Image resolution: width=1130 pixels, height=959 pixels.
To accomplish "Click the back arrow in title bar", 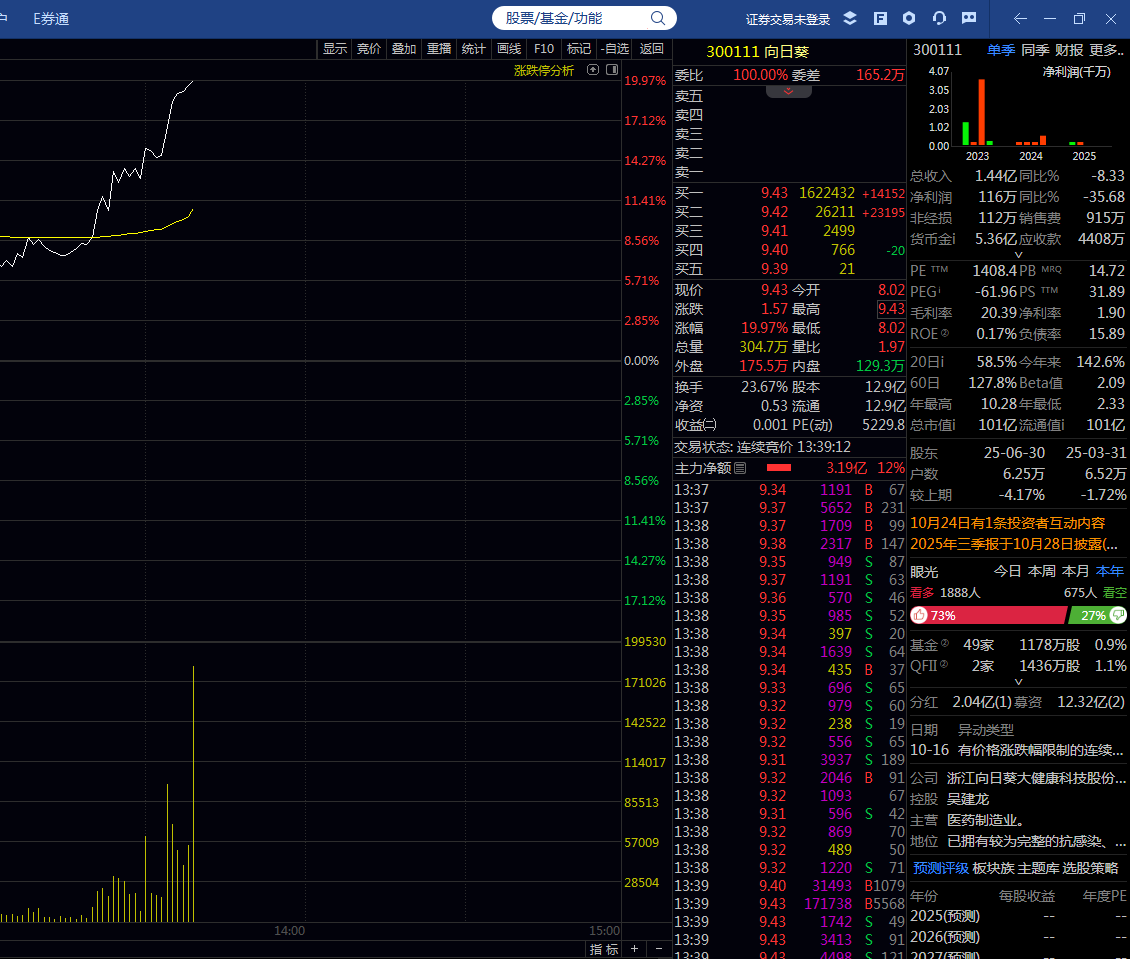I will coord(1020,19).
